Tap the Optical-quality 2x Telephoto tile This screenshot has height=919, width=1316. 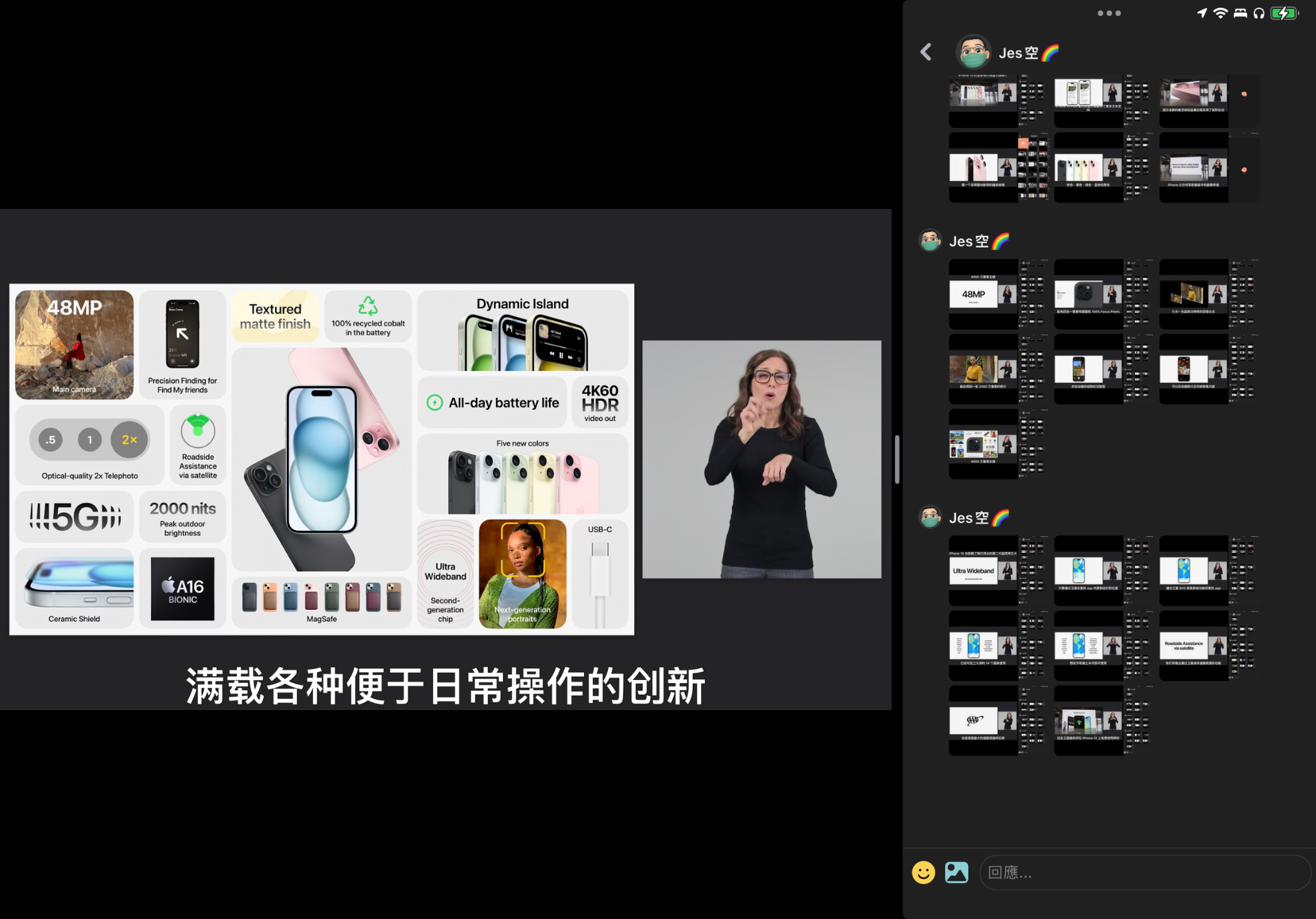pyautogui.click(x=90, y=444)
